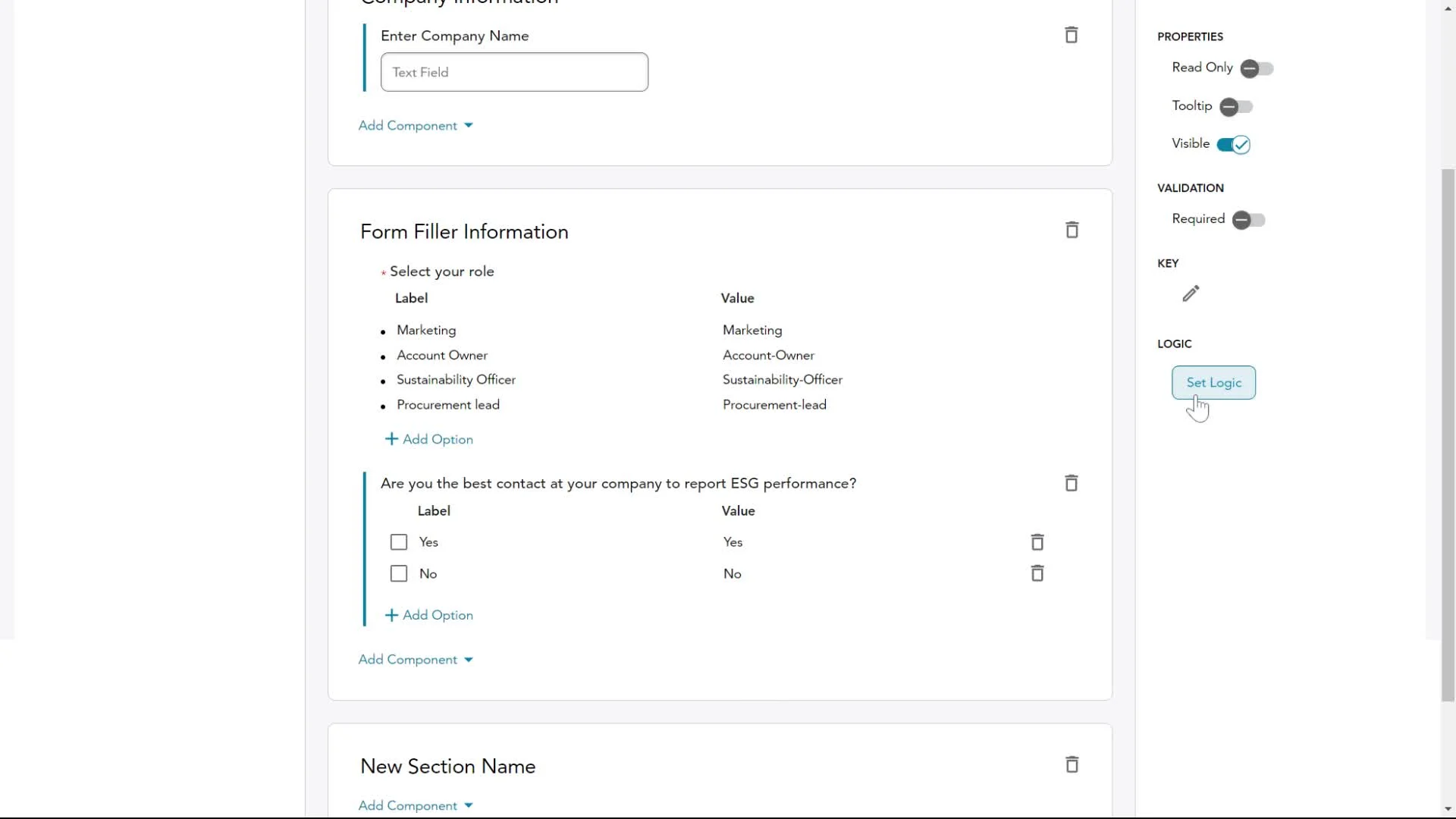Remove the Yes option row
This screenshot has width=1456, height=819.
coord(1037,542)
